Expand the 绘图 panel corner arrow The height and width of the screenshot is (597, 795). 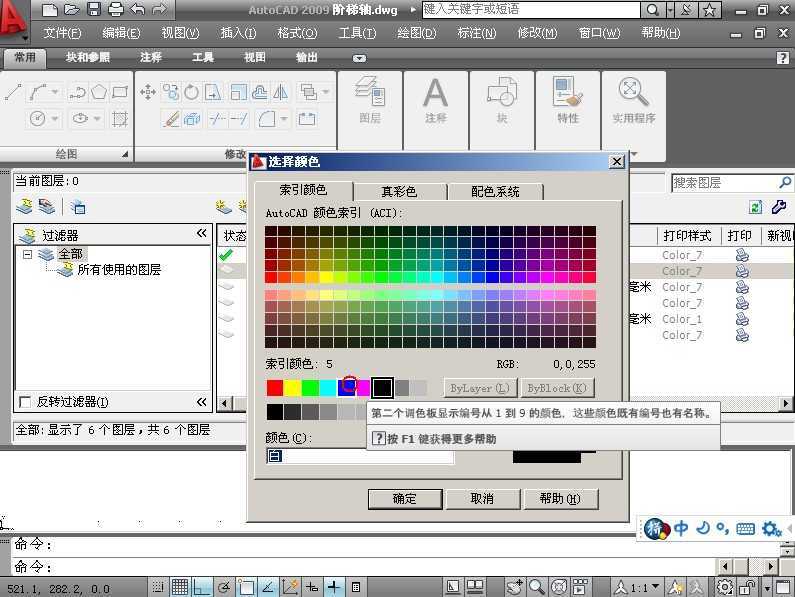[125, 154]
